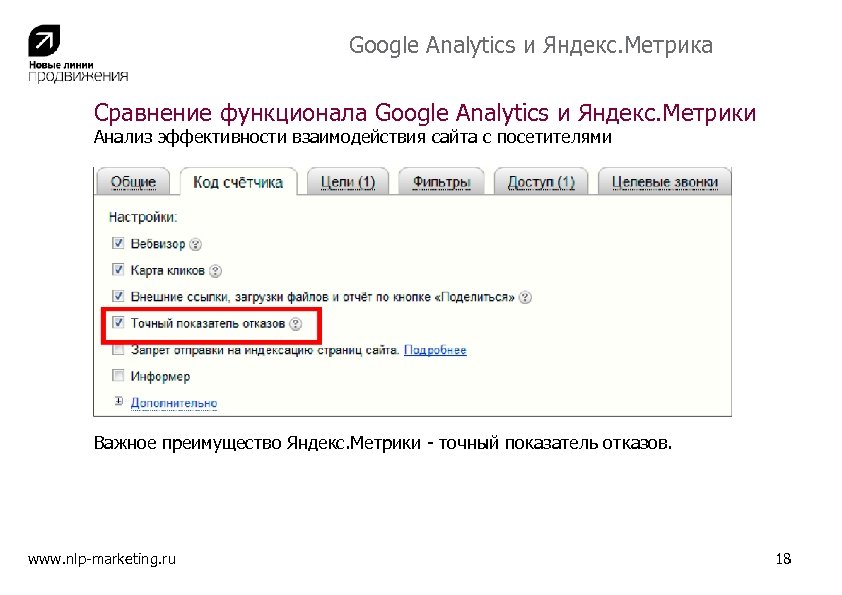Click help icon next to Вебвизор
842x595 pixels.
point(196,244)
